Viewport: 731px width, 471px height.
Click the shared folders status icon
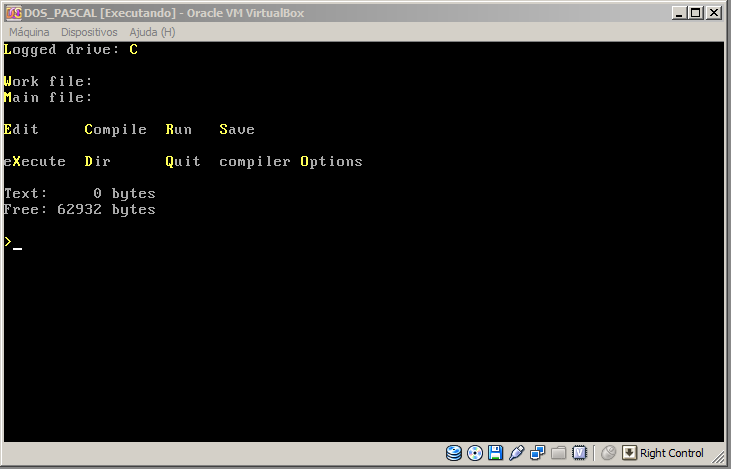tap(559, 453)
